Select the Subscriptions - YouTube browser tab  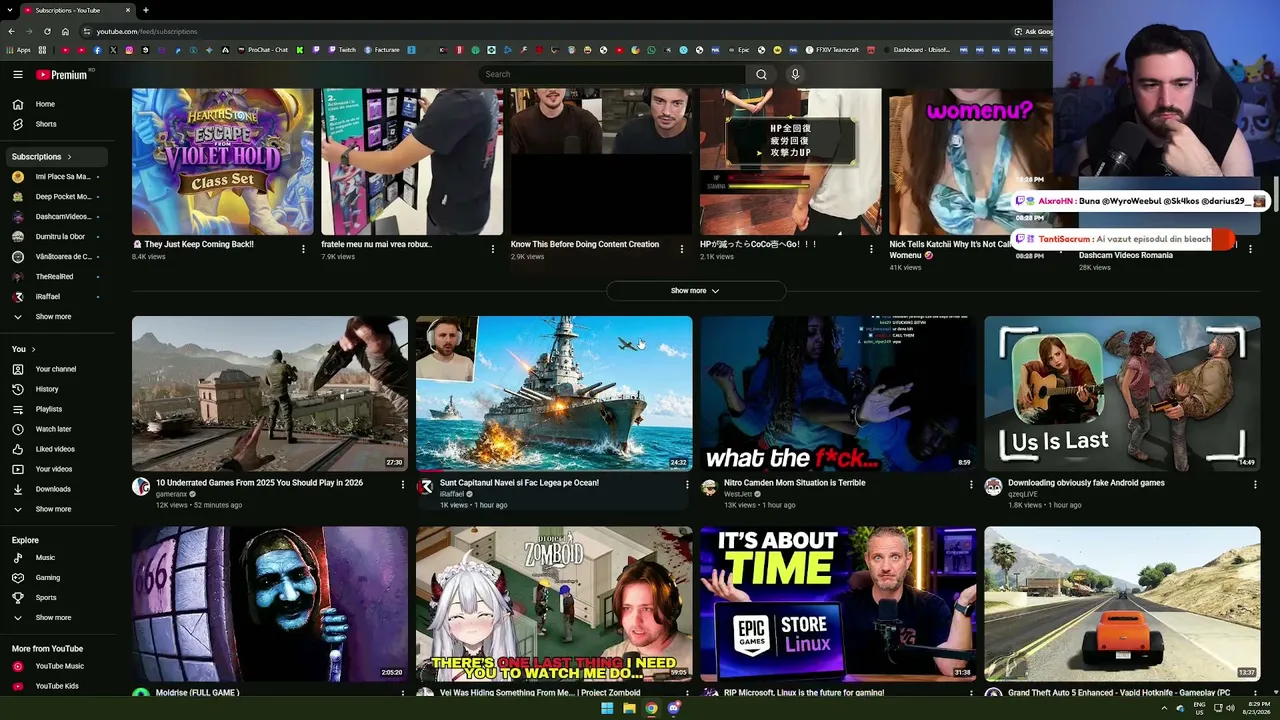tap(78, 10)
